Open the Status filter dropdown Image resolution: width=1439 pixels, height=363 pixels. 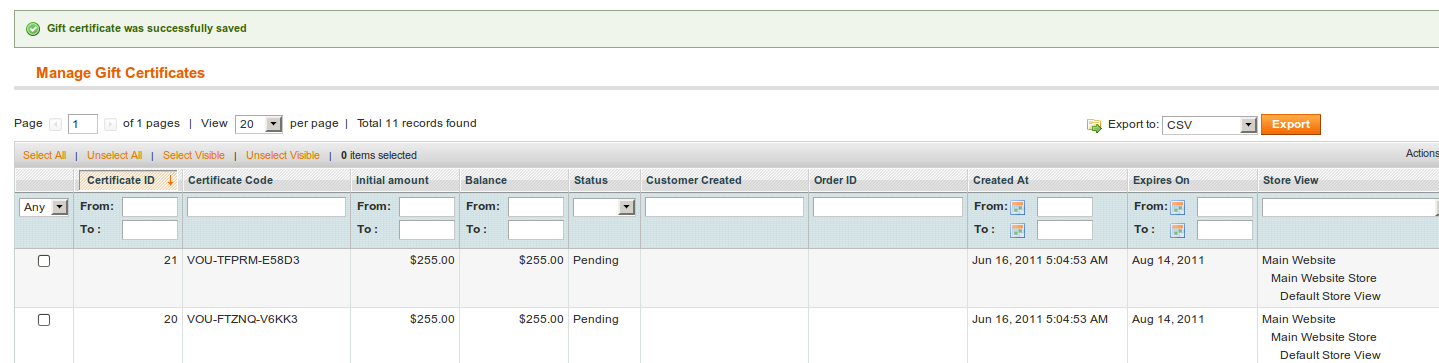click(604, 207)
